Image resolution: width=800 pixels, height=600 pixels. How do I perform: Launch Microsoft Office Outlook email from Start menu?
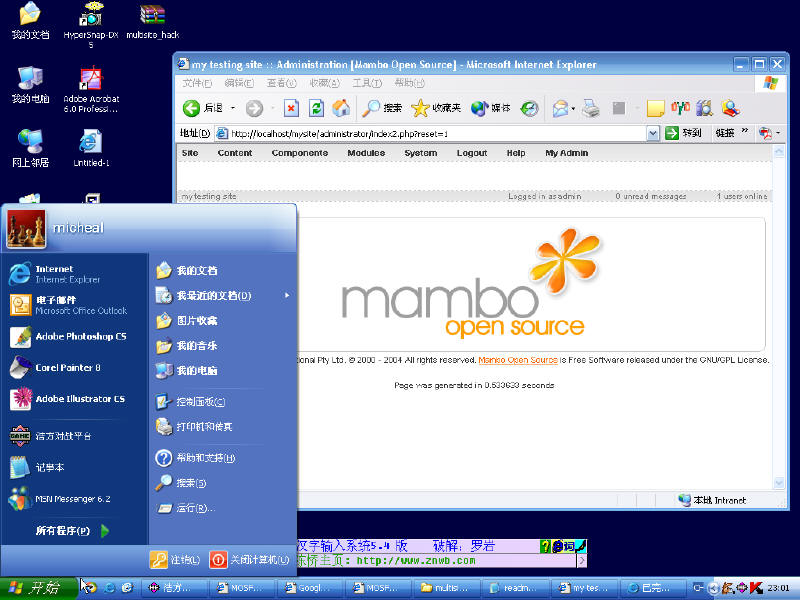[x=74, y=305]
